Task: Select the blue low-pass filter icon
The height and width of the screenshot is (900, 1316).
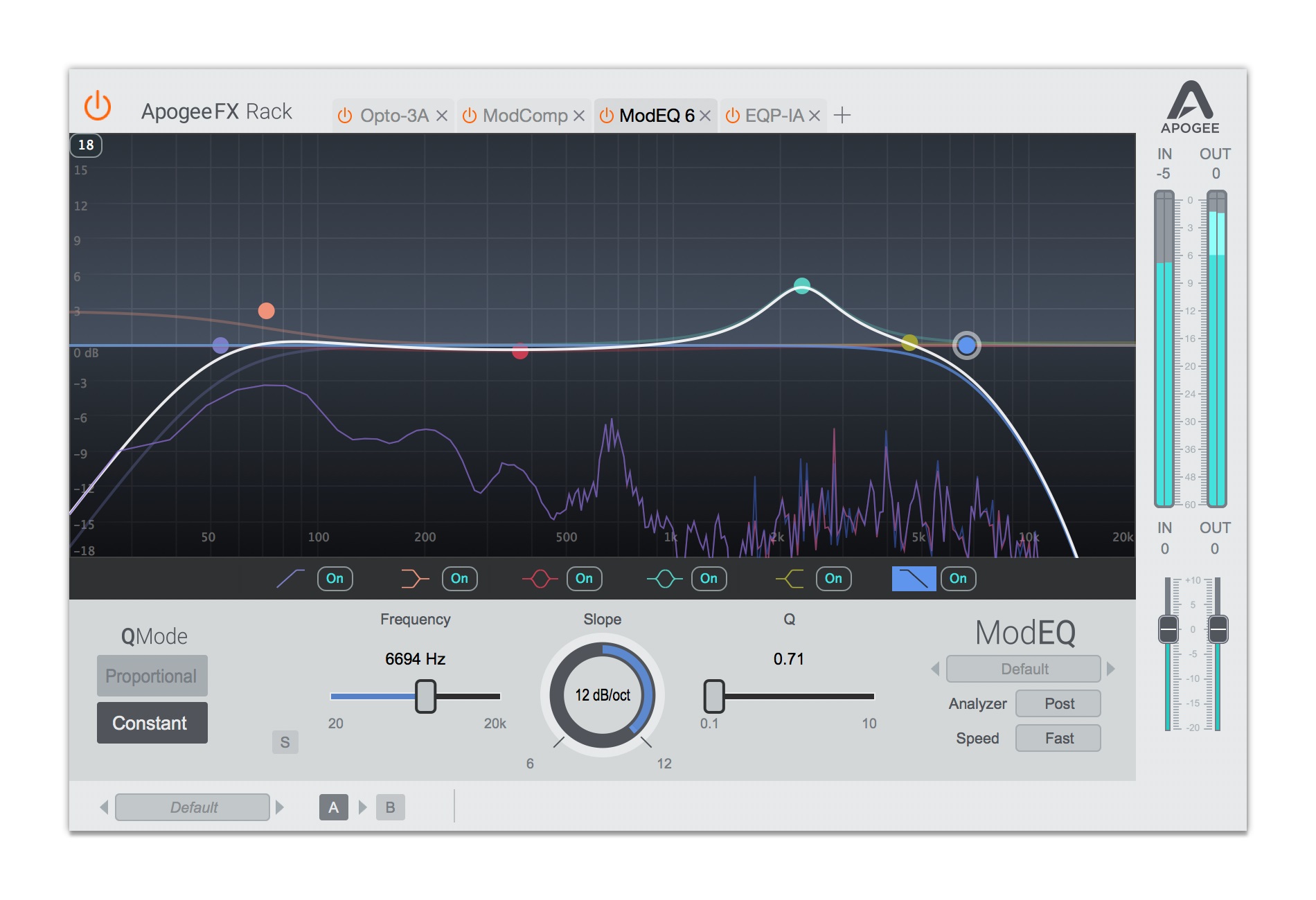Action: pyautogui.click(x=913, y=578)
